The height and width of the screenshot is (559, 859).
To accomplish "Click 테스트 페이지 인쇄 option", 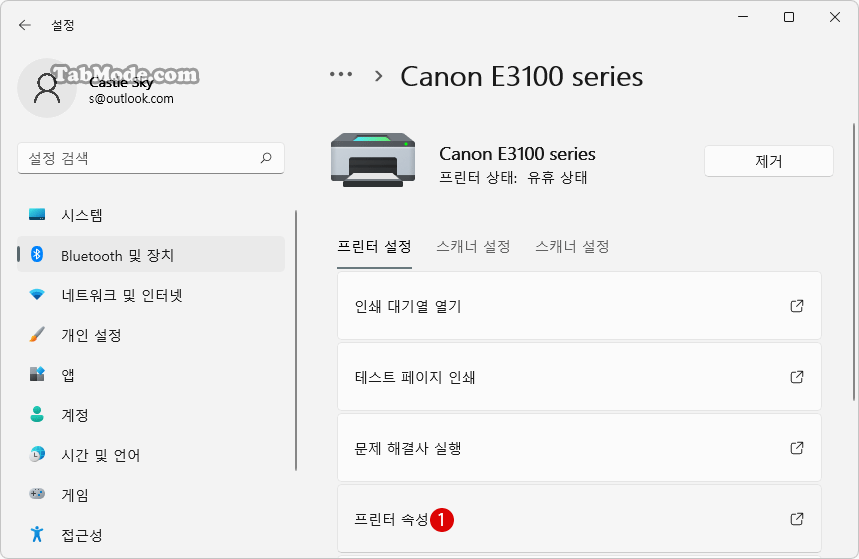I will (x=579, y=377).
